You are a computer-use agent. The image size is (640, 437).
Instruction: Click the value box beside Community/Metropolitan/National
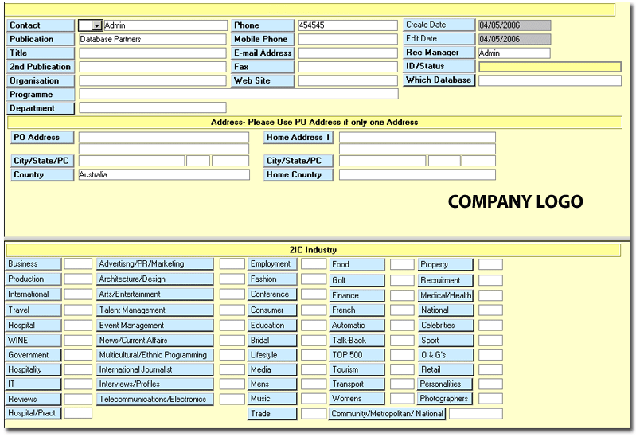(x=476, y=413)
